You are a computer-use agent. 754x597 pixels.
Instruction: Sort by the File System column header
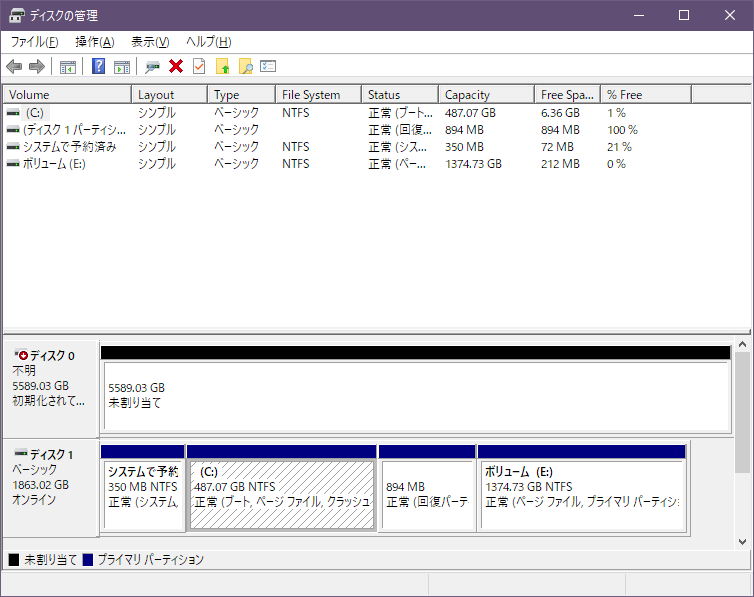click(x=319, y=95)
